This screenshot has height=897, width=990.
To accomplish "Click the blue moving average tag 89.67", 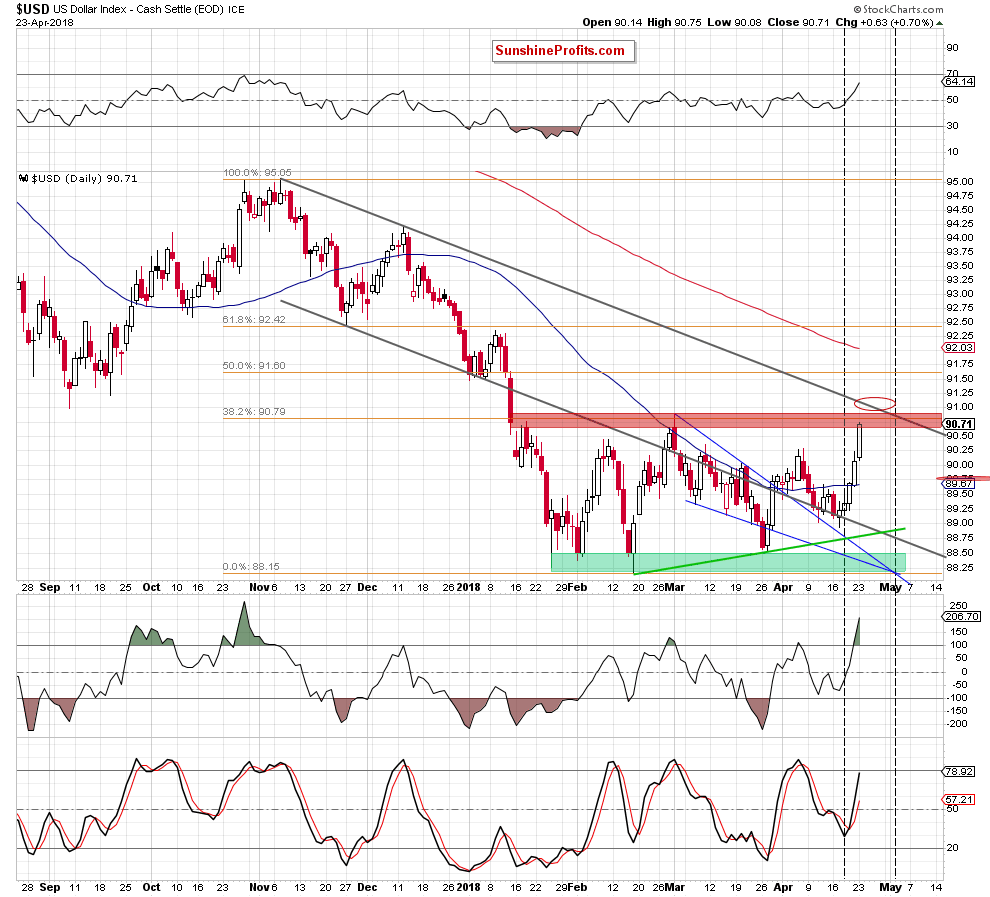I will [x=958, y=484].
